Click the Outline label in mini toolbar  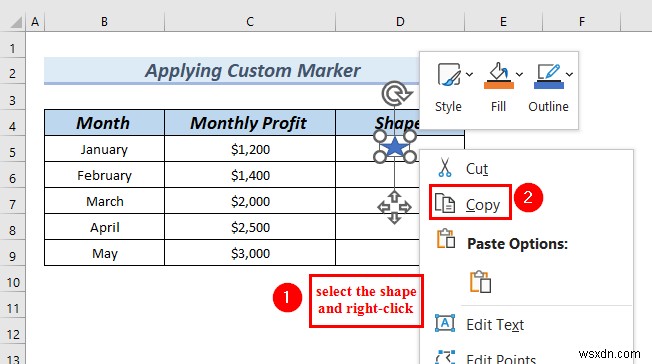click(x=548, y=106)
